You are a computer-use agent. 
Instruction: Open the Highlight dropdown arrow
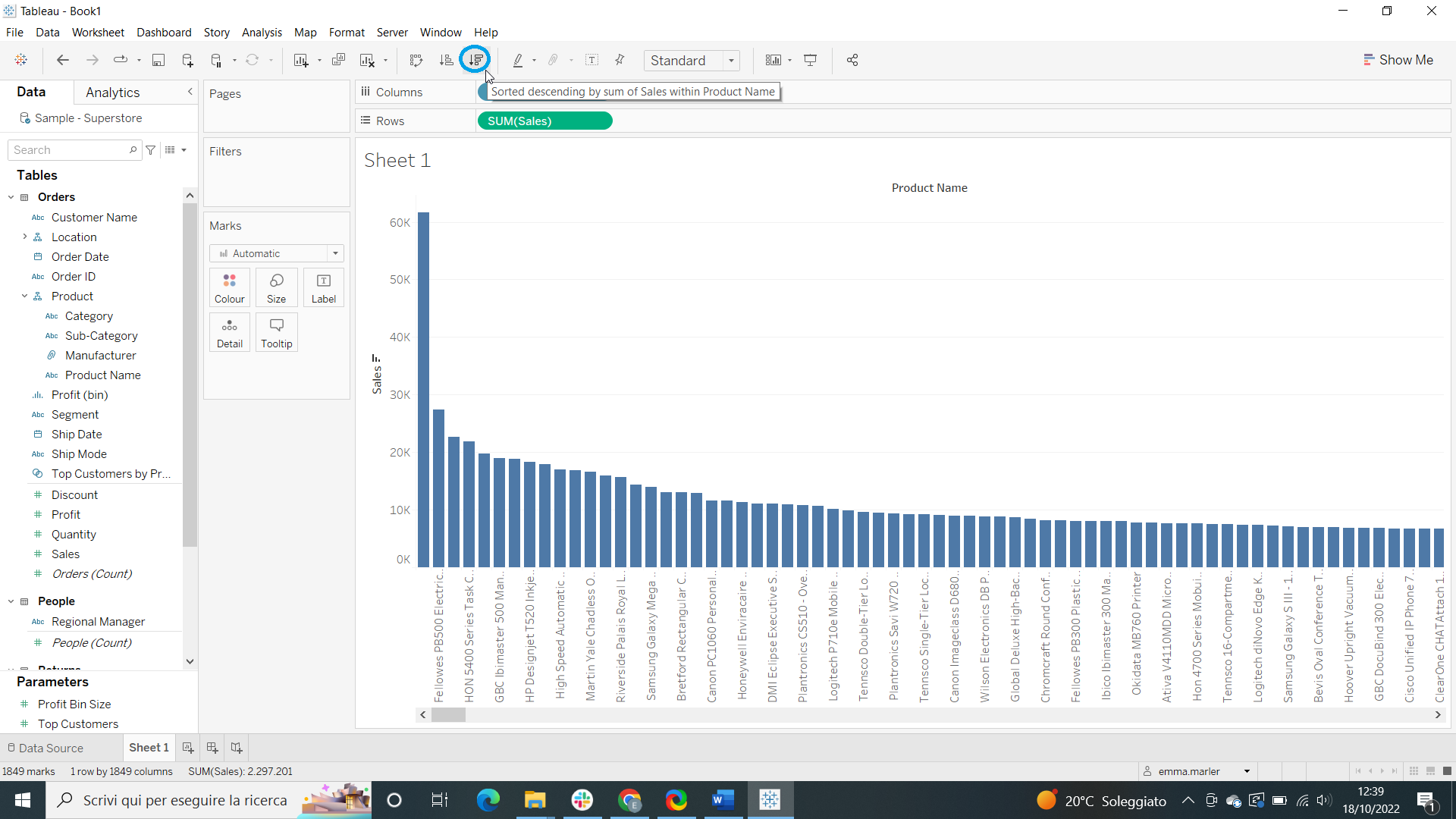(x=535, y=61)
